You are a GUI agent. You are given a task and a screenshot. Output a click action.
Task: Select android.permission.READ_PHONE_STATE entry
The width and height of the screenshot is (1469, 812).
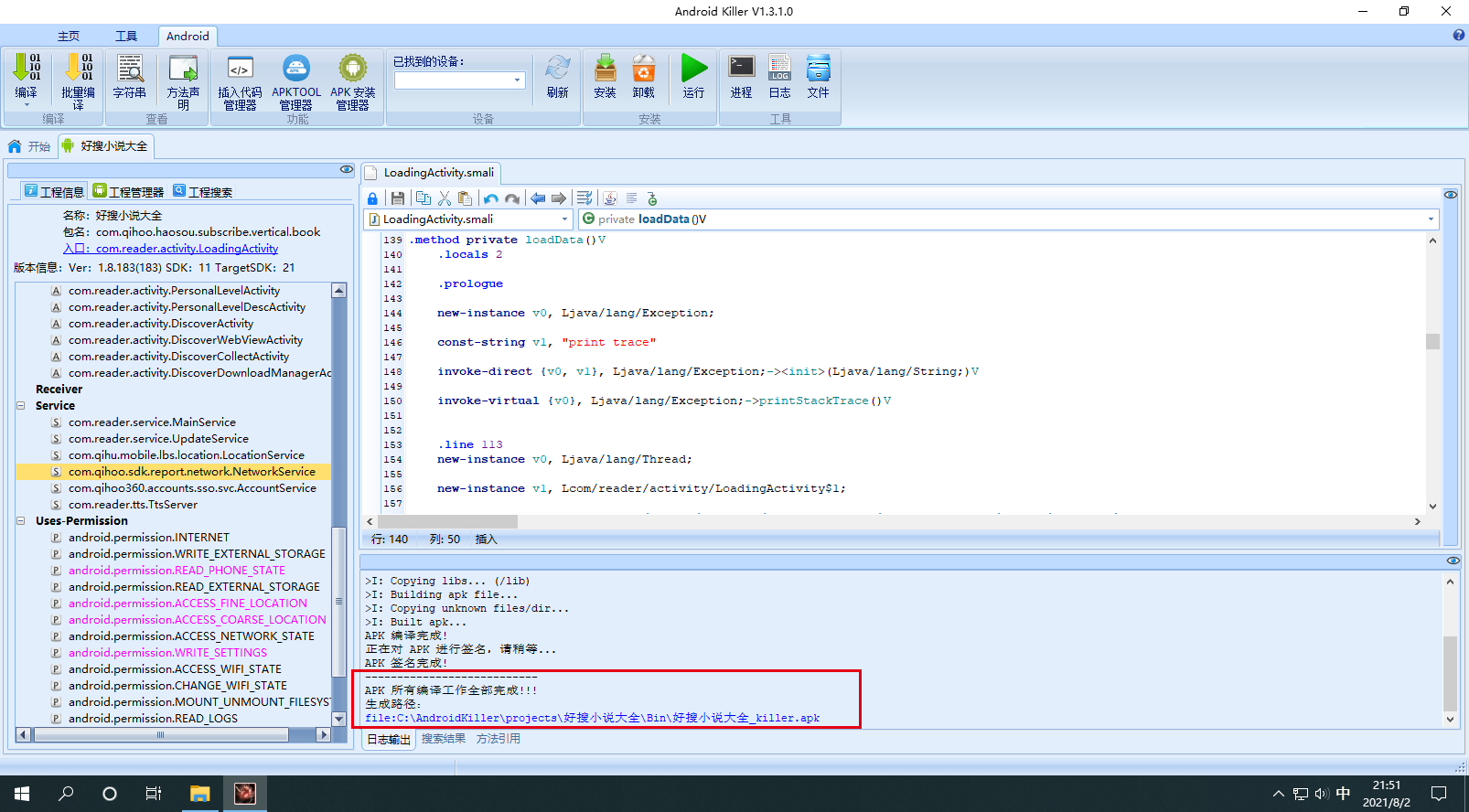click(177, 571)
